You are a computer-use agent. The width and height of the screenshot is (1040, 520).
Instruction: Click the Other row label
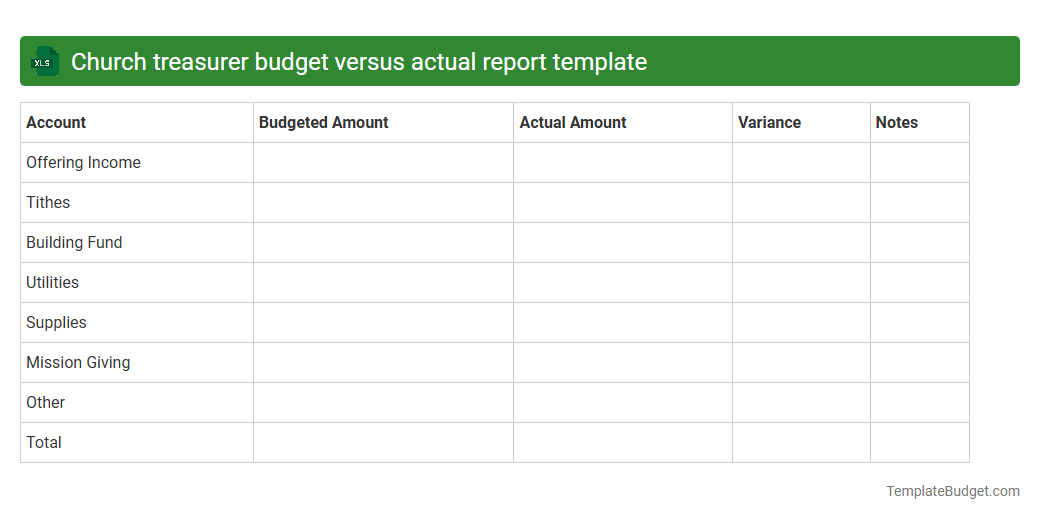coord(45,403)
